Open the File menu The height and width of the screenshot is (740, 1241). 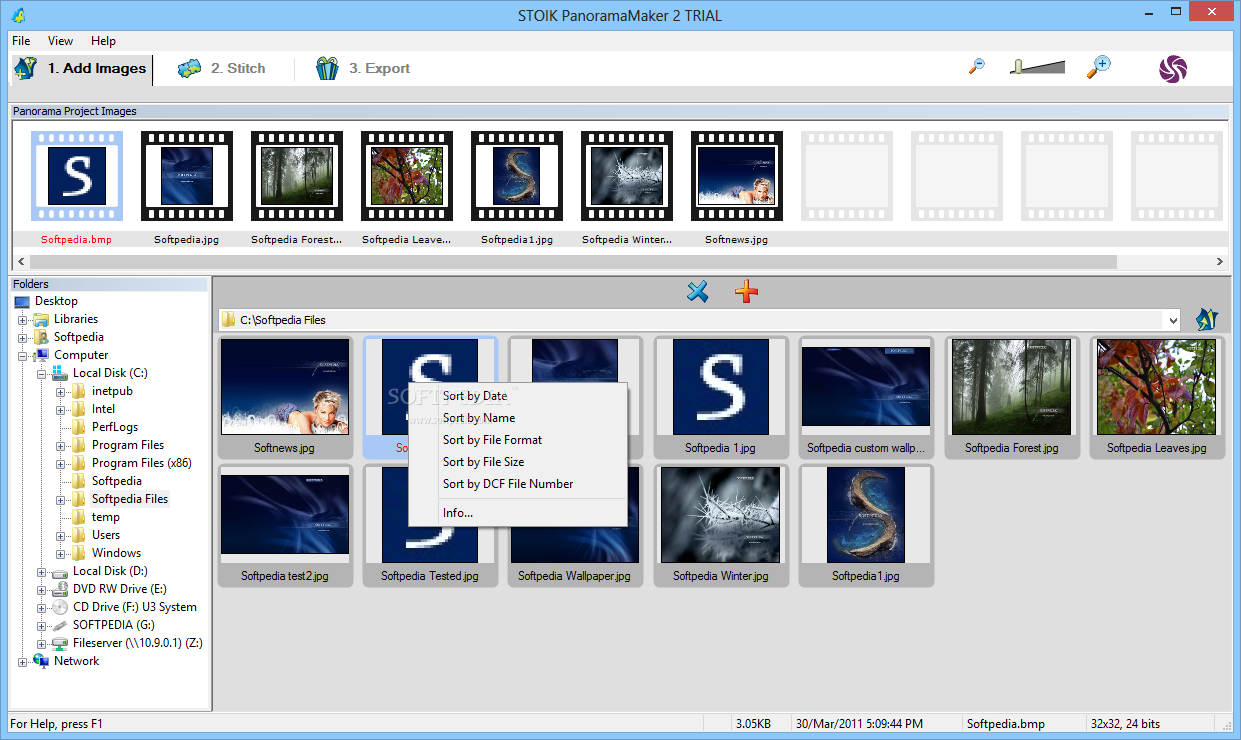(x=21, y=41)
